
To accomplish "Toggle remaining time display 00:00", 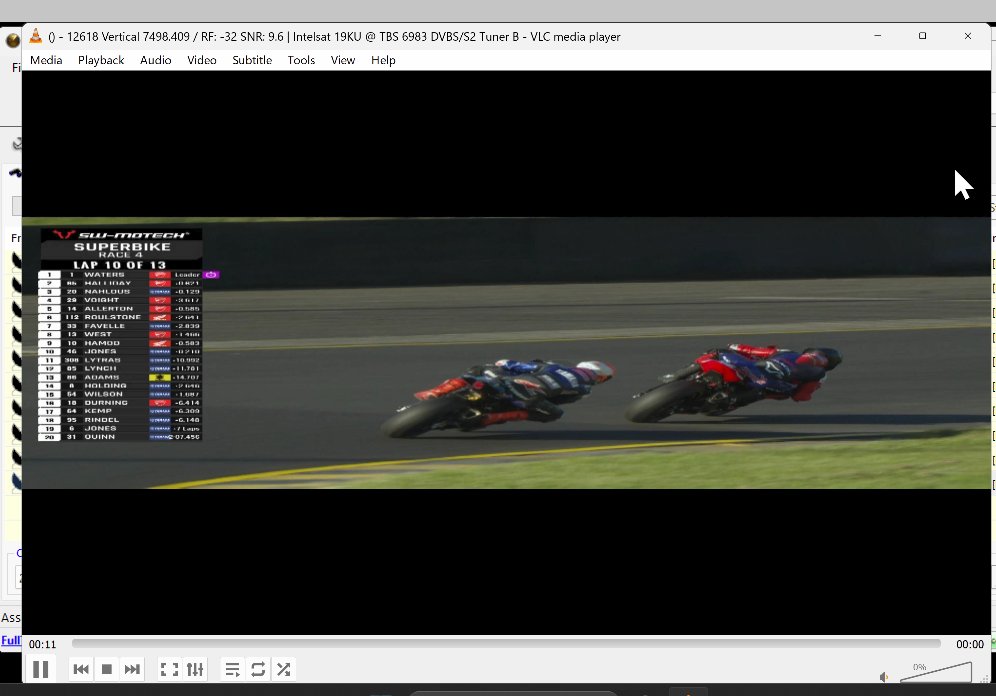I will 970,644.
